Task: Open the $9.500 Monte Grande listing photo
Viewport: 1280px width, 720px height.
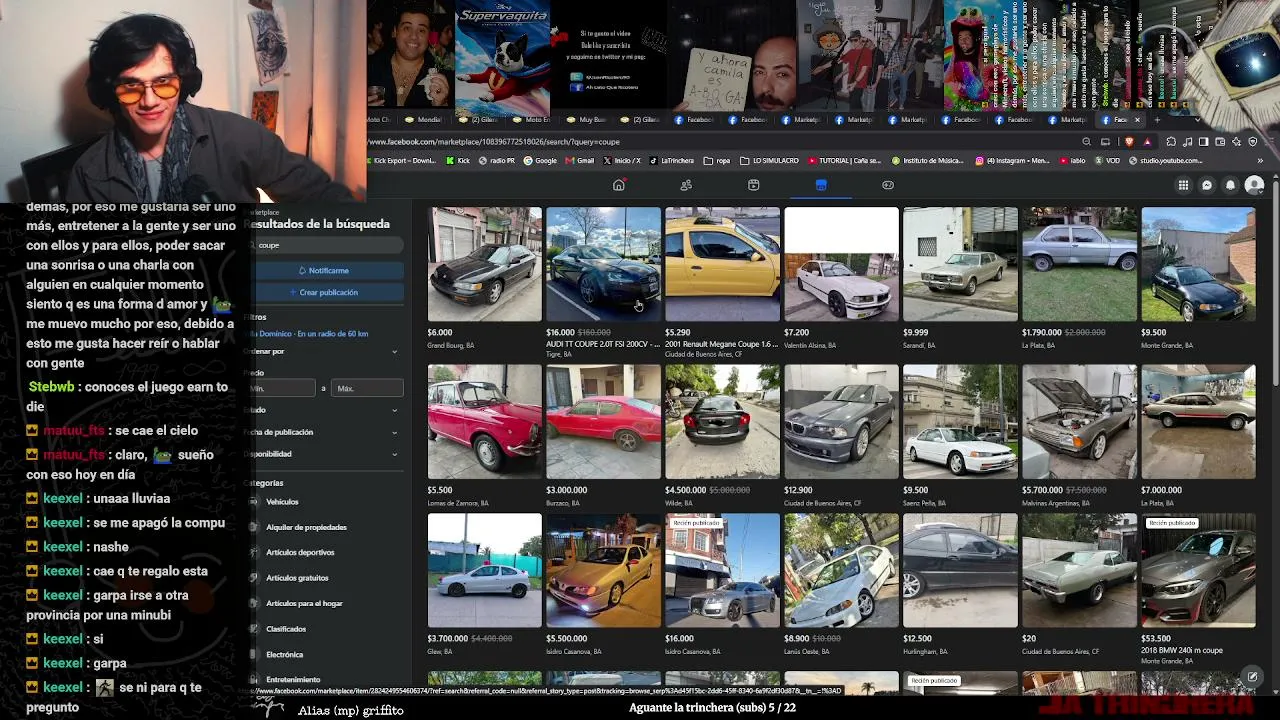Action: 1198,264
